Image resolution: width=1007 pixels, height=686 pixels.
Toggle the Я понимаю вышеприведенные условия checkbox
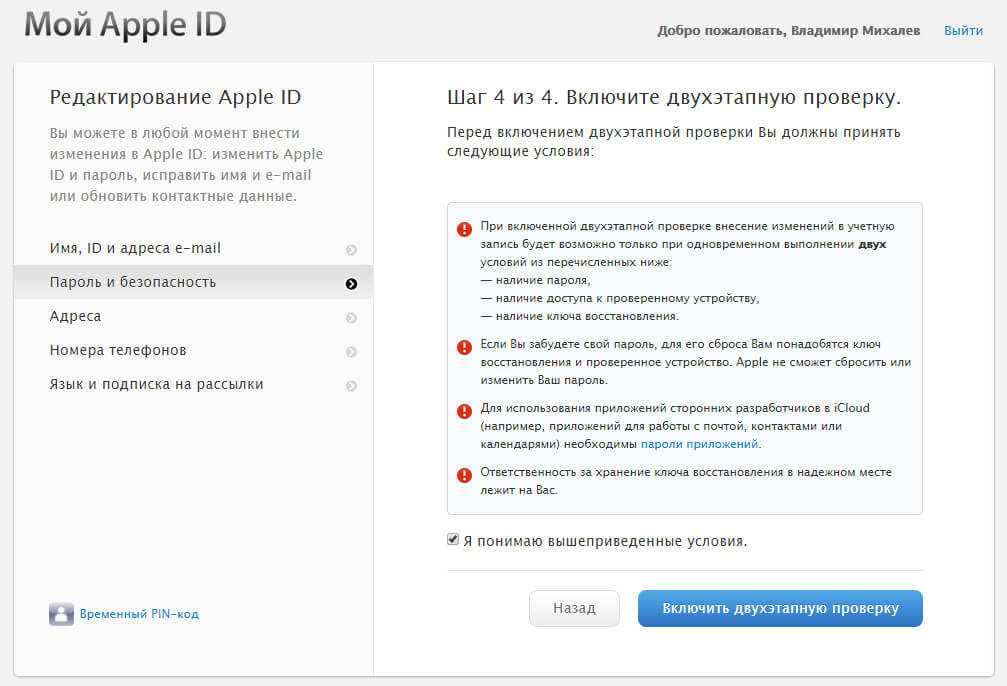click(x=453, y=539)
